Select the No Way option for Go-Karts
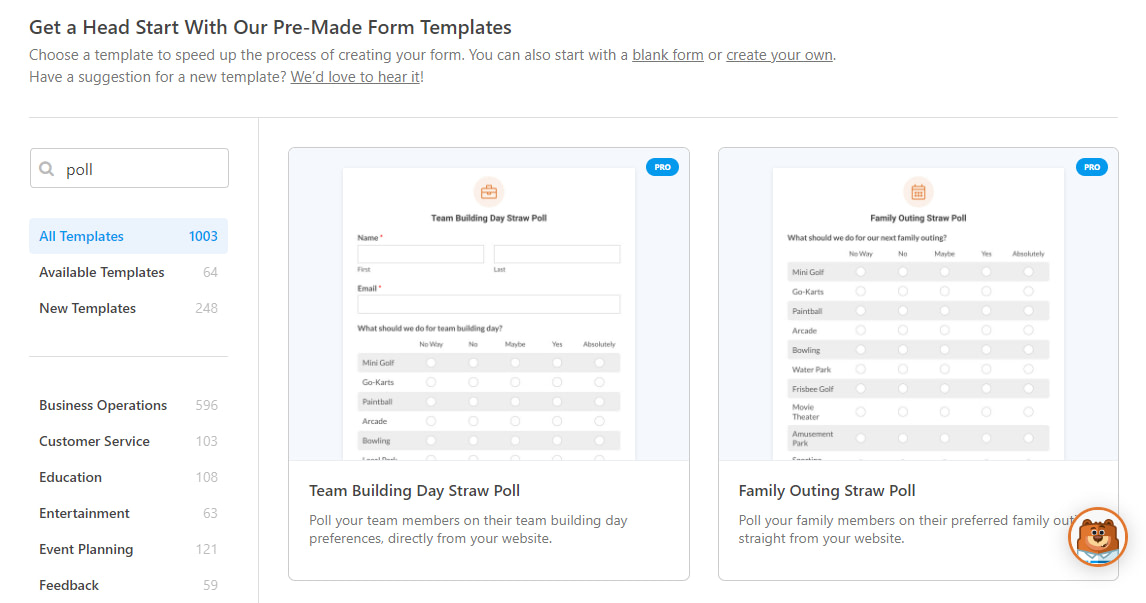 pyautogui.click(x=431, y=380)
